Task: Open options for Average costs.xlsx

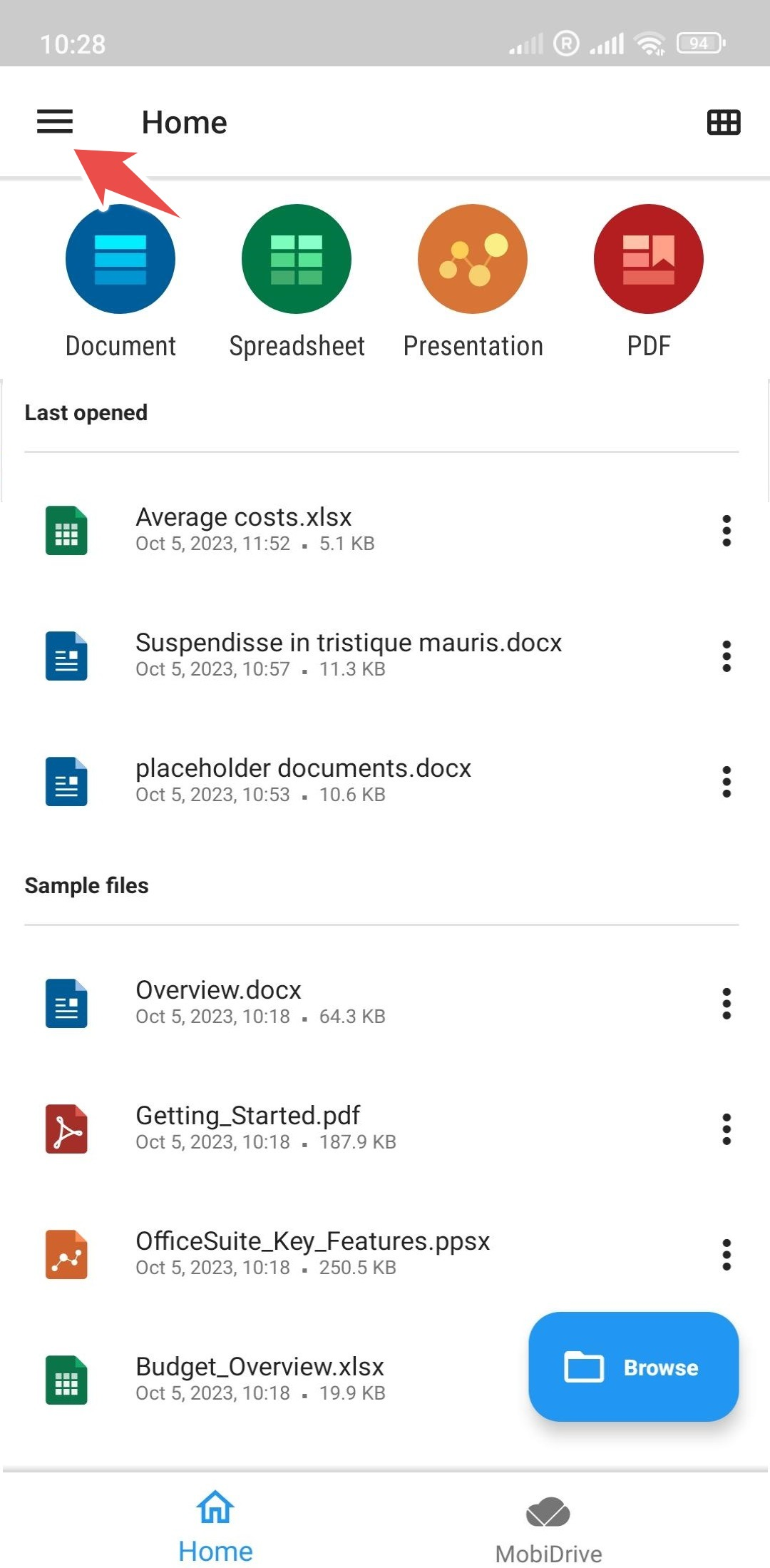Action: coord(726,531)
